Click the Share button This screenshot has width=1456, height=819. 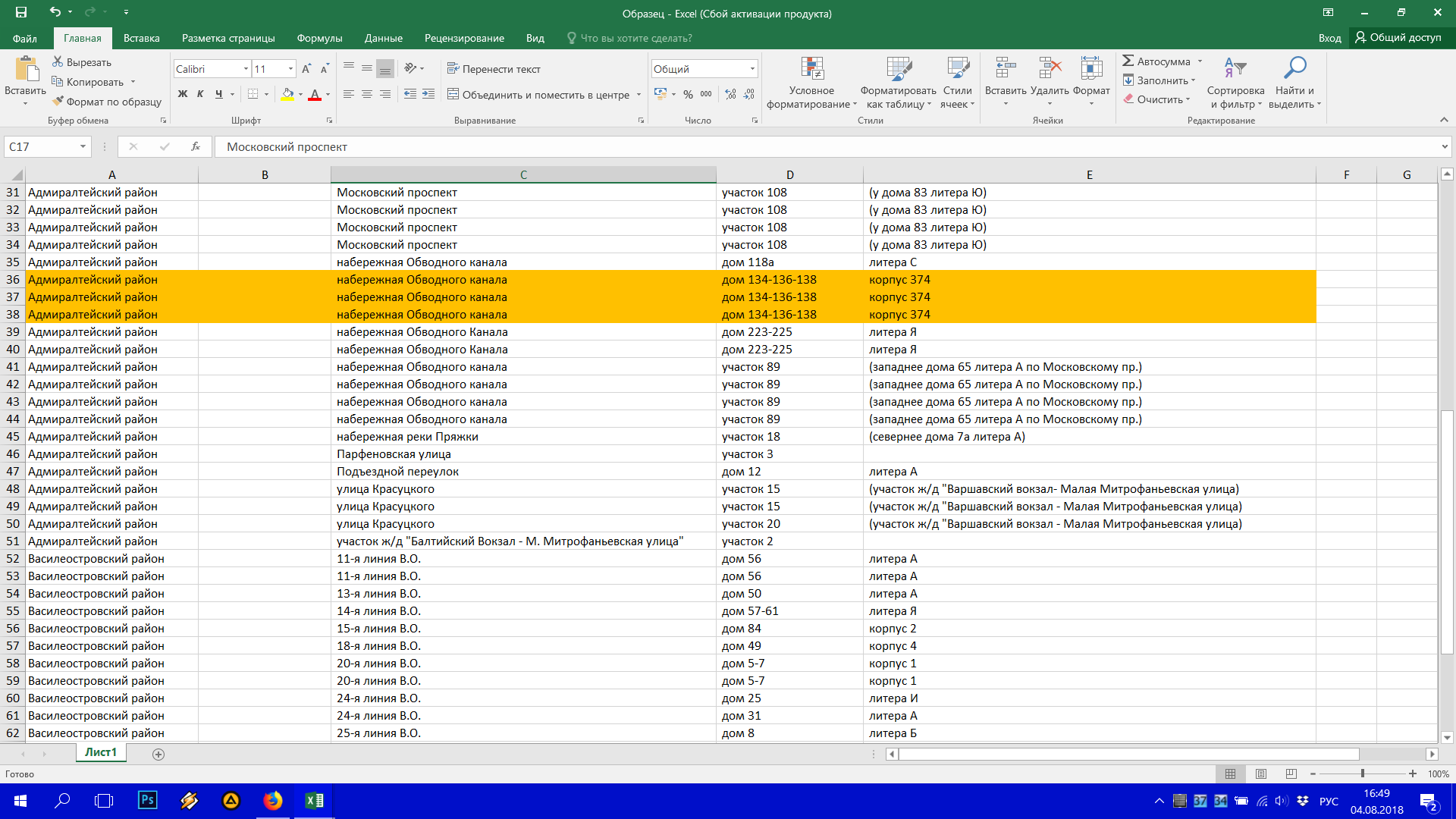point(1398,38)
